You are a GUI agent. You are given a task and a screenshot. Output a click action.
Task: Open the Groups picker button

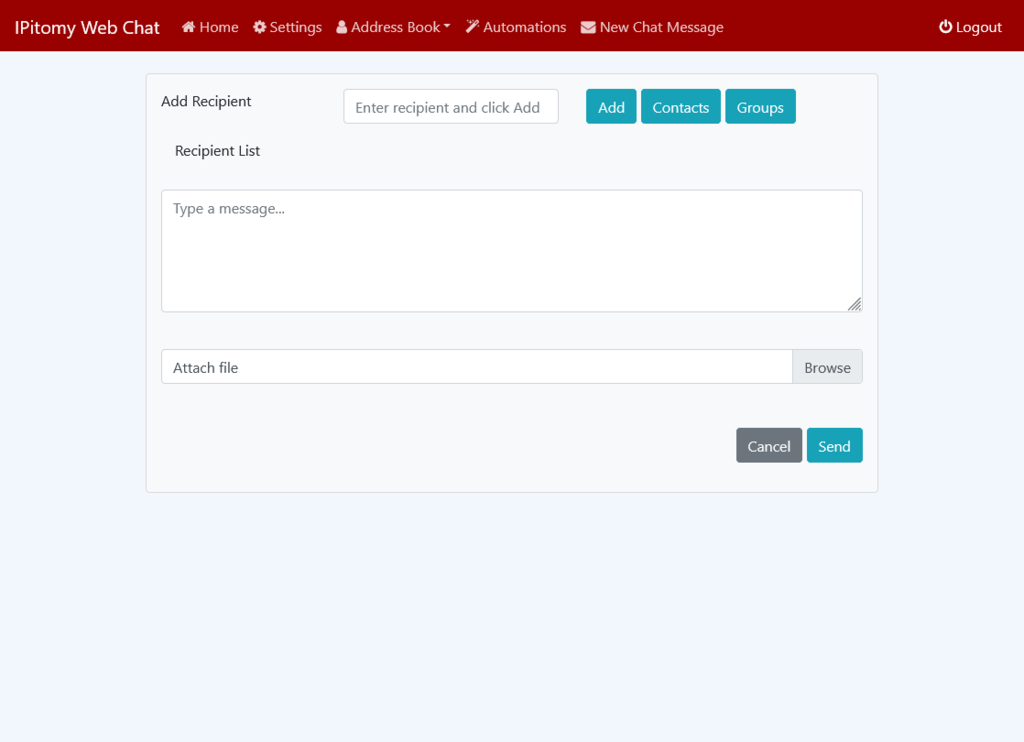(x=760, y=107)
